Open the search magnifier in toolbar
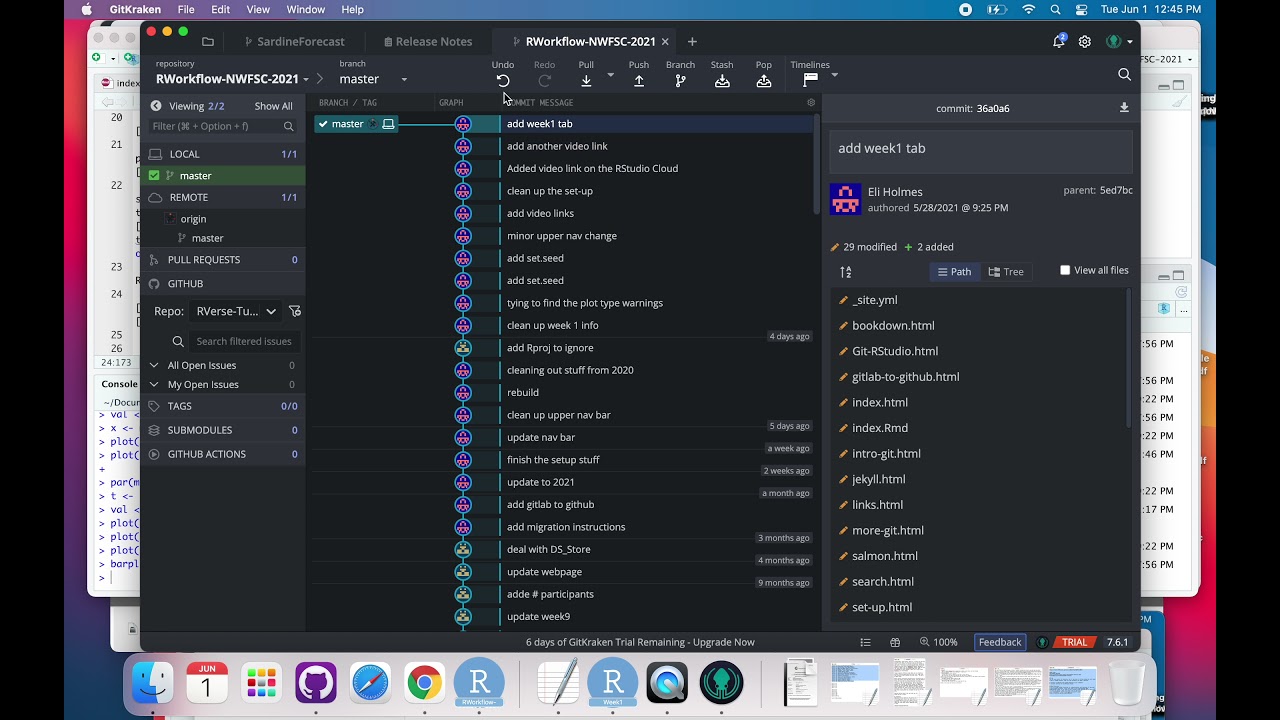The height and width of the screenshot is (720, 1280). click(1124, 74)
